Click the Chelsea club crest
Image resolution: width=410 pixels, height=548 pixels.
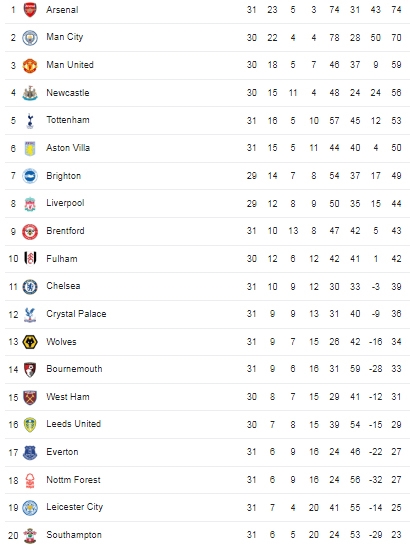point(30,287)
